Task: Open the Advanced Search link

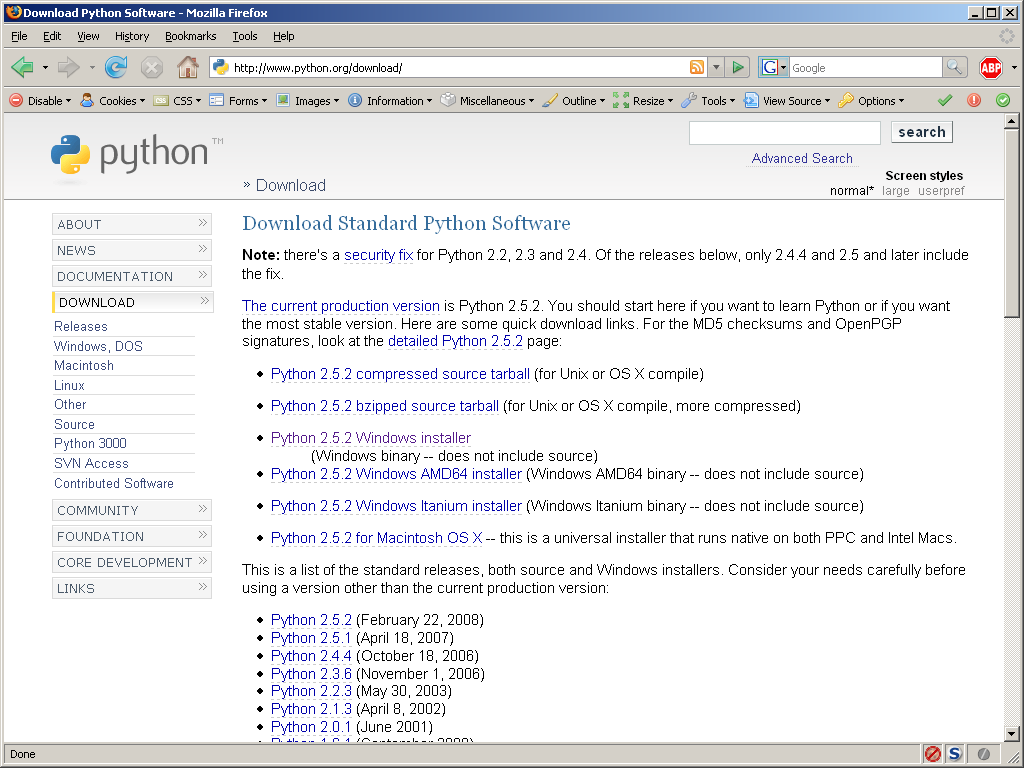Action: (x=802, y=158)
